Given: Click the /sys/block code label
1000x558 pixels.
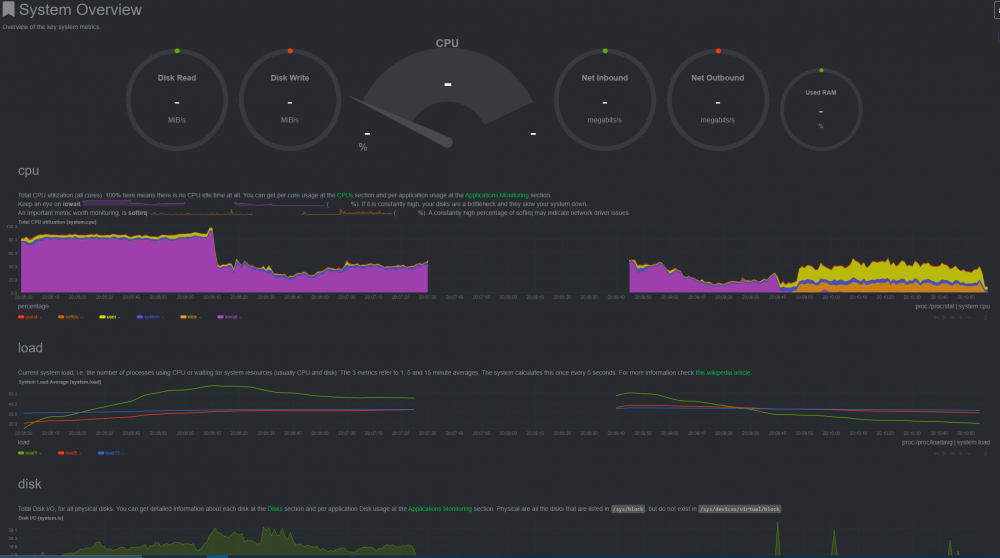Looking at the screenshot, I should (628, 509).
